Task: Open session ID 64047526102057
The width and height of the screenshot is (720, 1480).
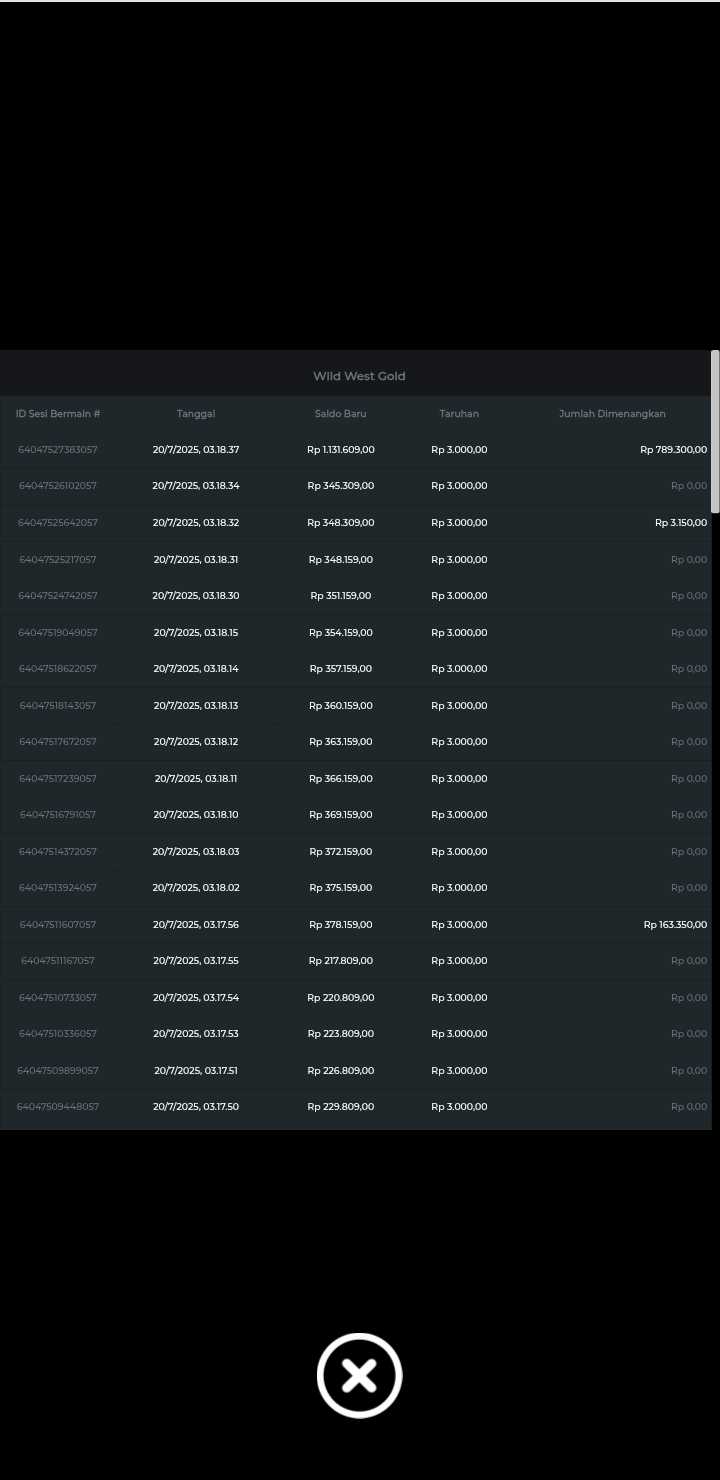Action: pyautogui.click(x=58, y=486)
